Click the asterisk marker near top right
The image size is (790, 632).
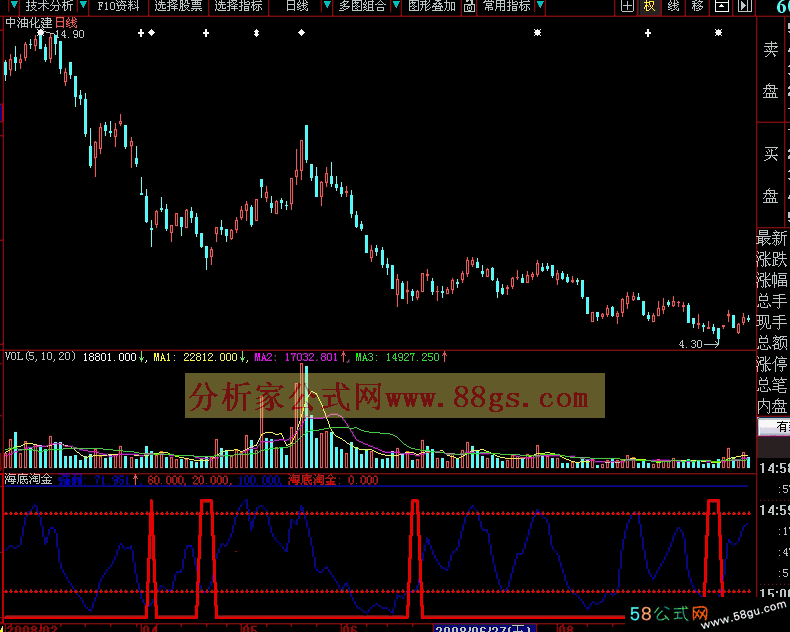click(718, 33)
